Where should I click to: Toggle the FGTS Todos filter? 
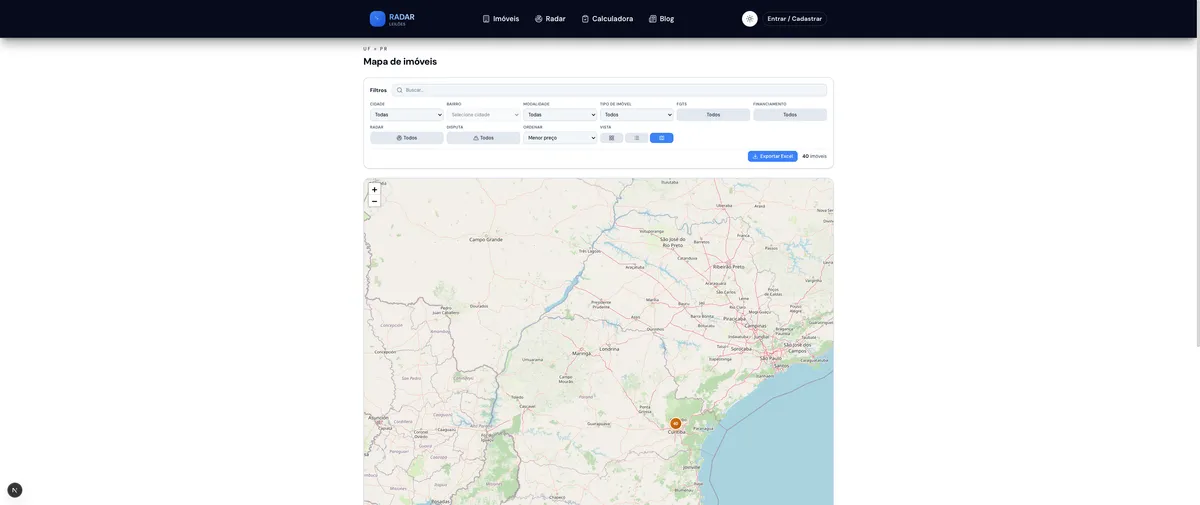tap(713, 115)
